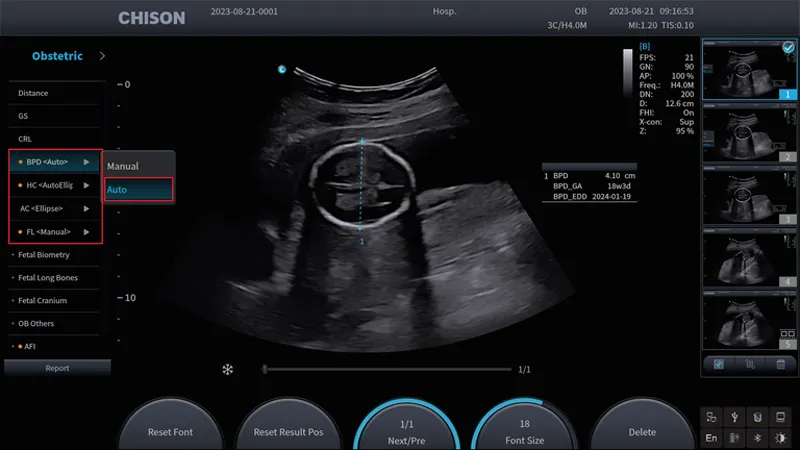Click the 1/1 frame counter
Viewport: 800px width, 450px height.
coord(524,369)
